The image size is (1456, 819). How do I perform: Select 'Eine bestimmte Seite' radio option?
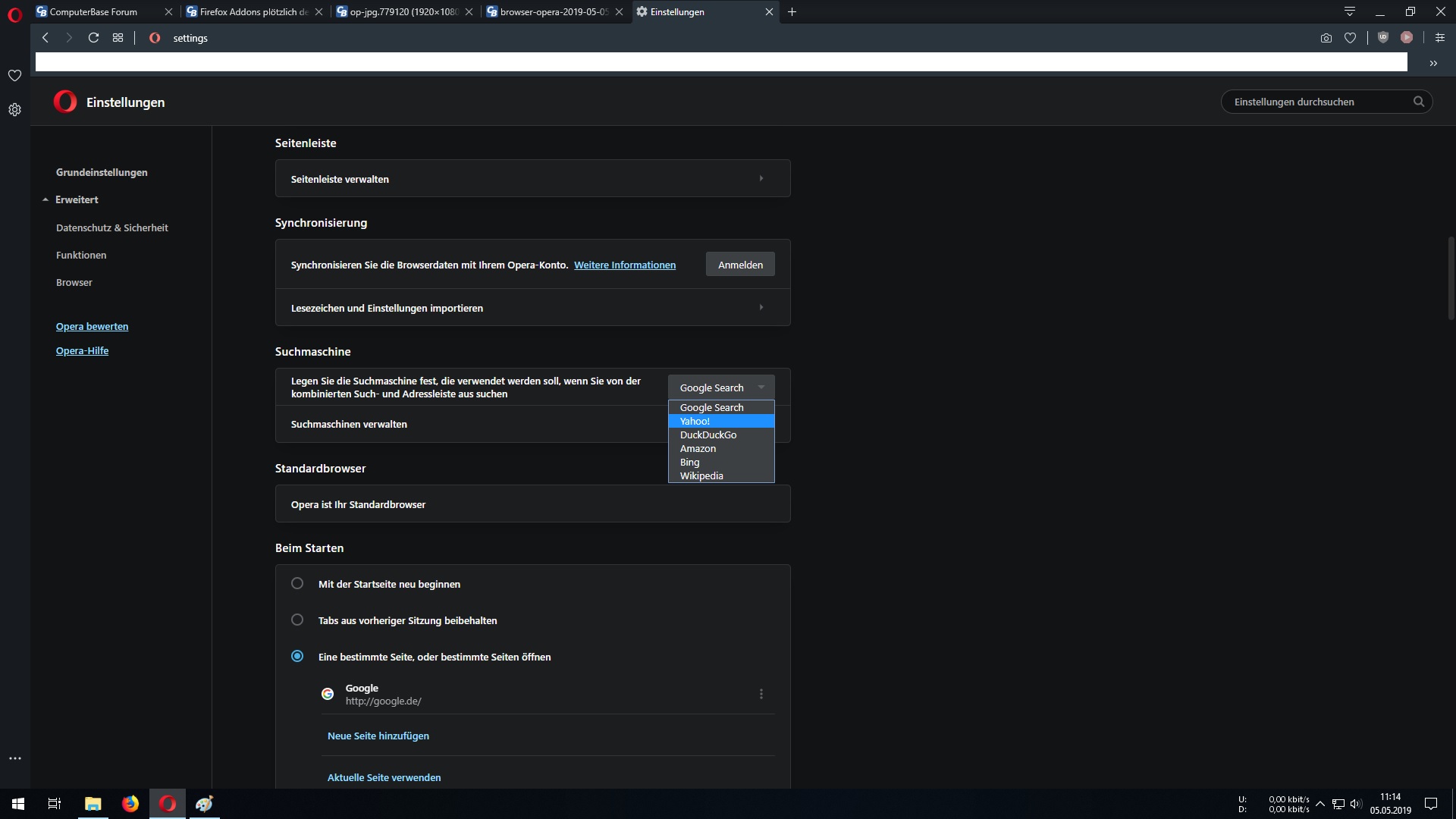pos(297,657)
